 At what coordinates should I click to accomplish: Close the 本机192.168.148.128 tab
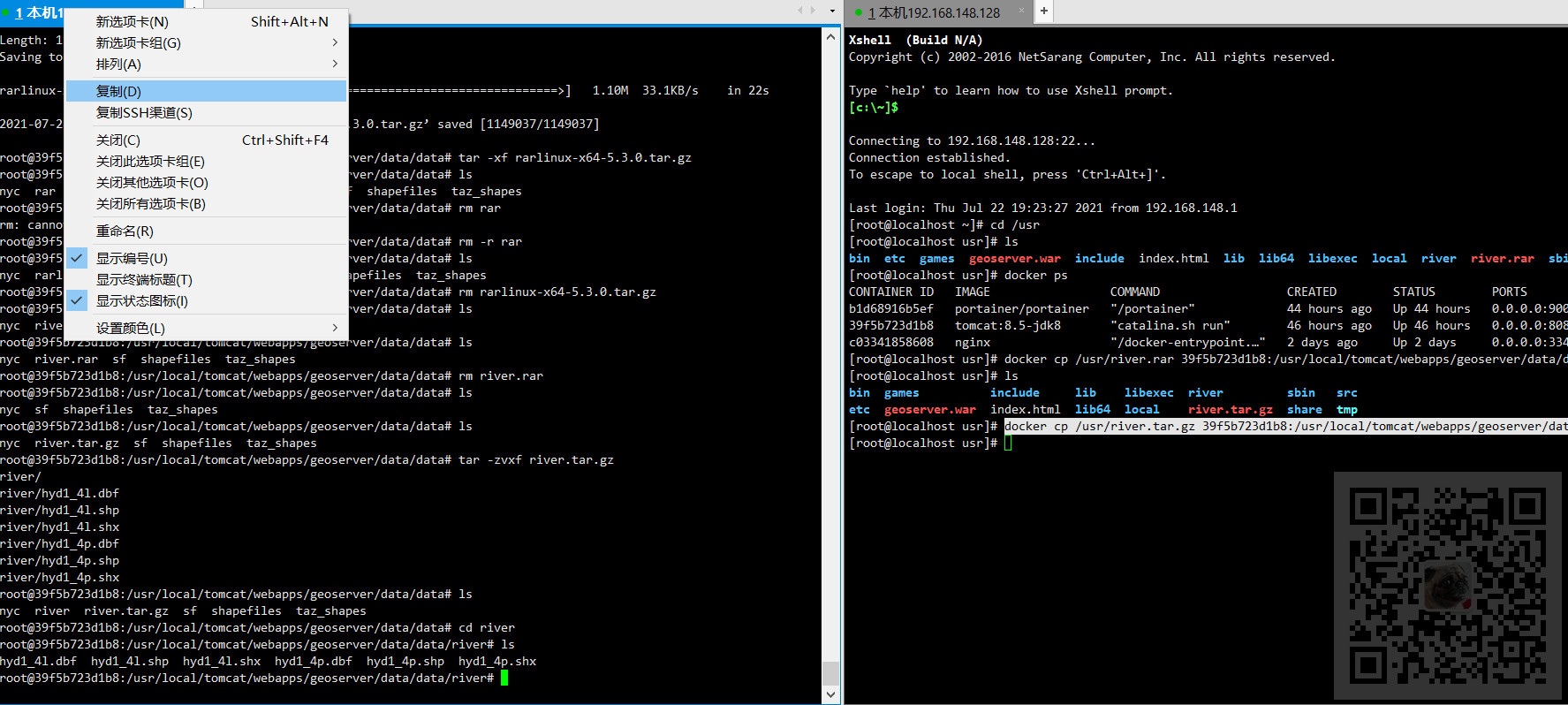pyautogui.click(x=1021, y=11)
